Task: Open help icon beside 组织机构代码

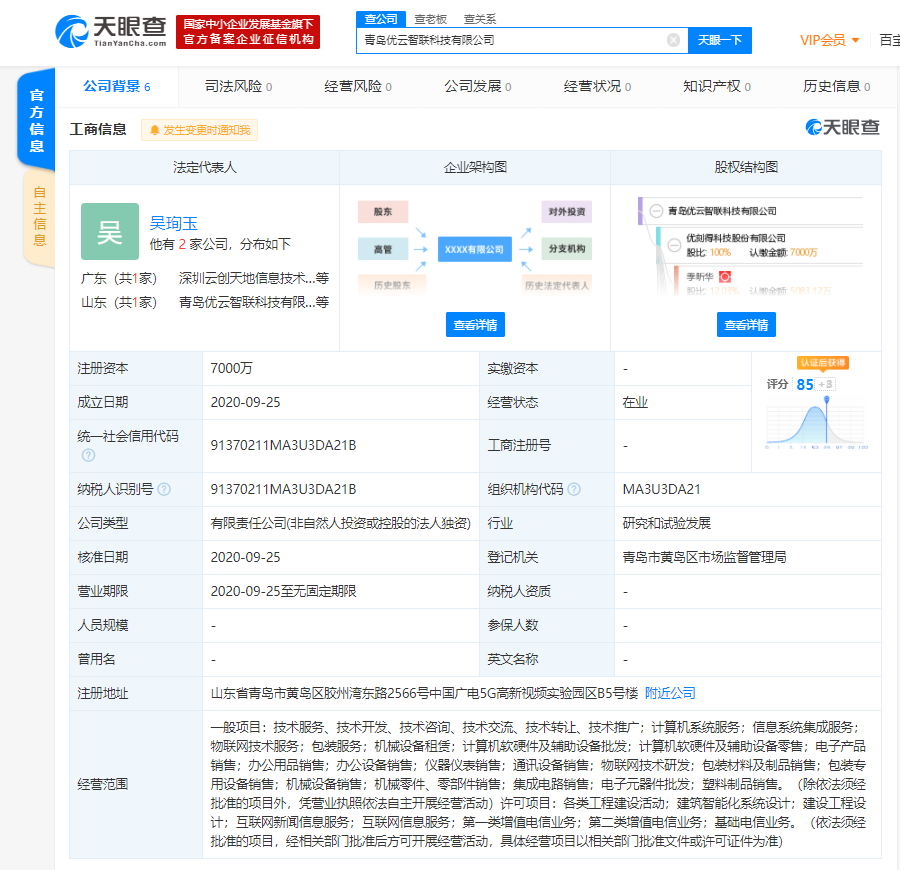Action: click(574, 489)
